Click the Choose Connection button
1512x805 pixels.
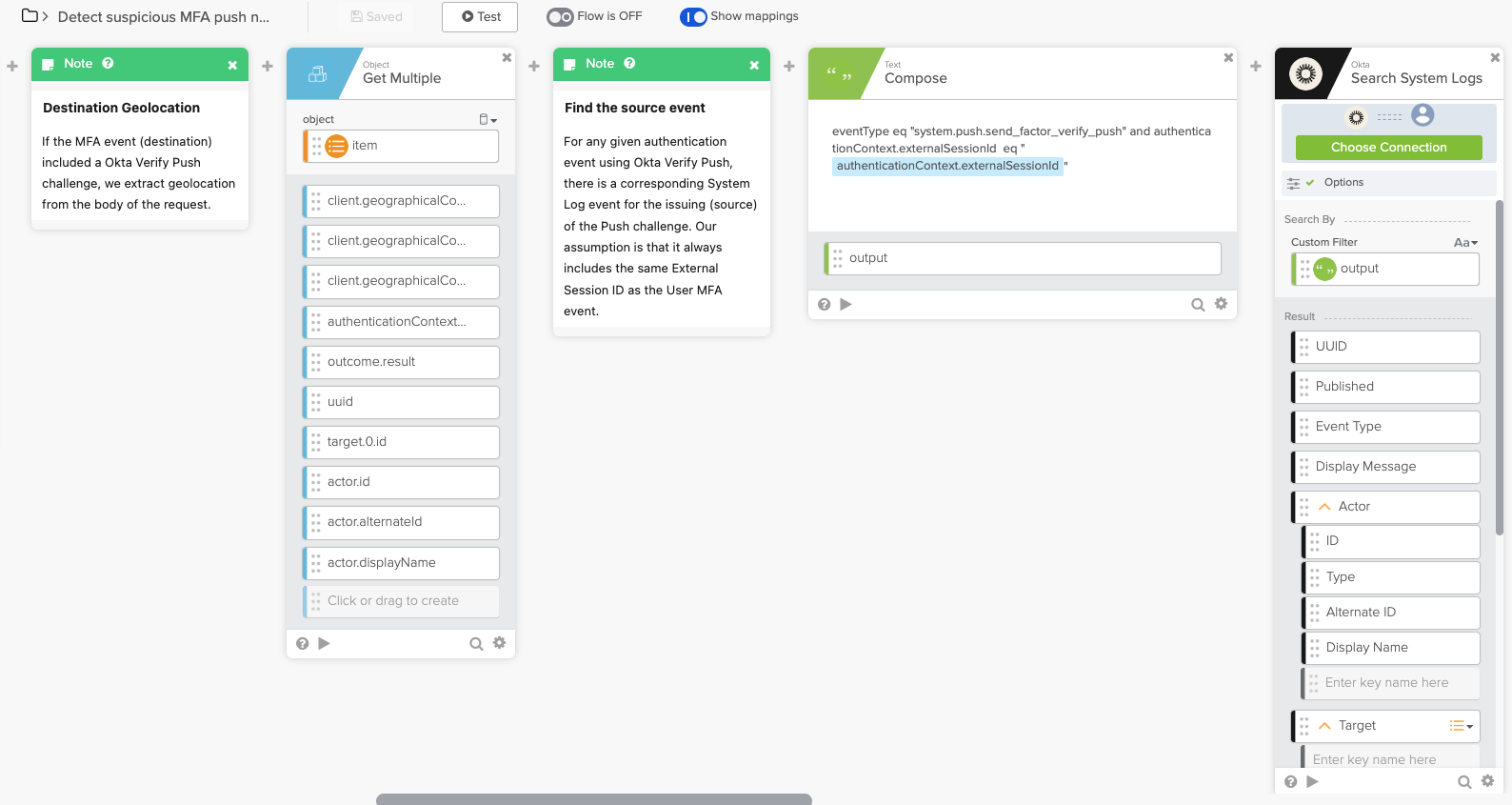1388,148
